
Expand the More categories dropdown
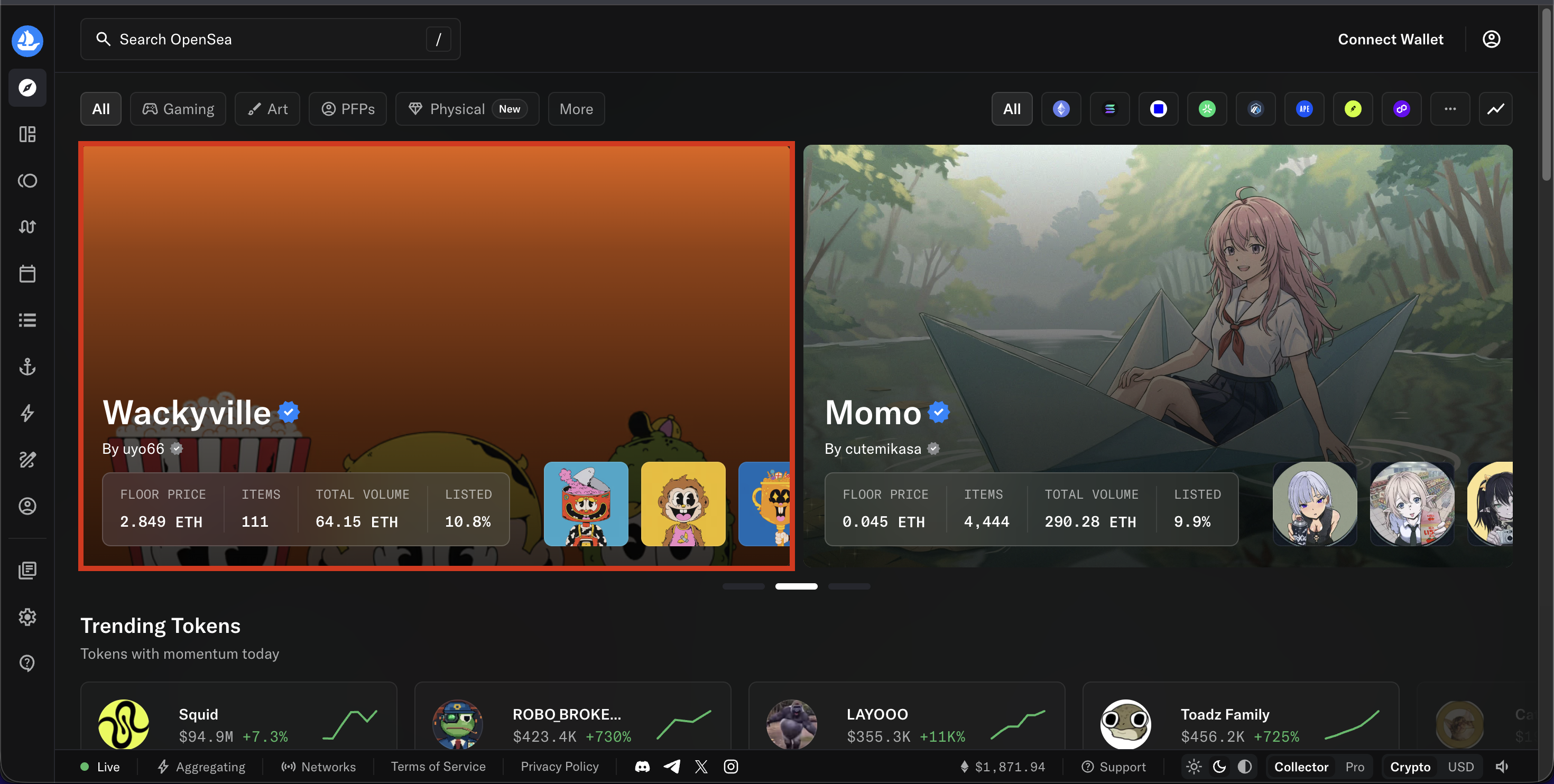[x=576, y=109]
